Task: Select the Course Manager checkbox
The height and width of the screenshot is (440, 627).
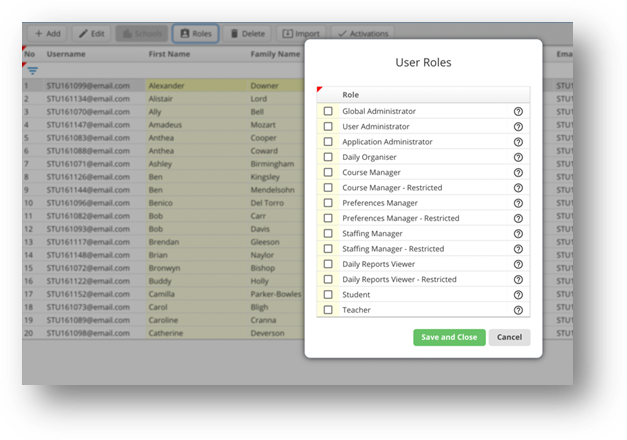Action: [x=328, y=172]
